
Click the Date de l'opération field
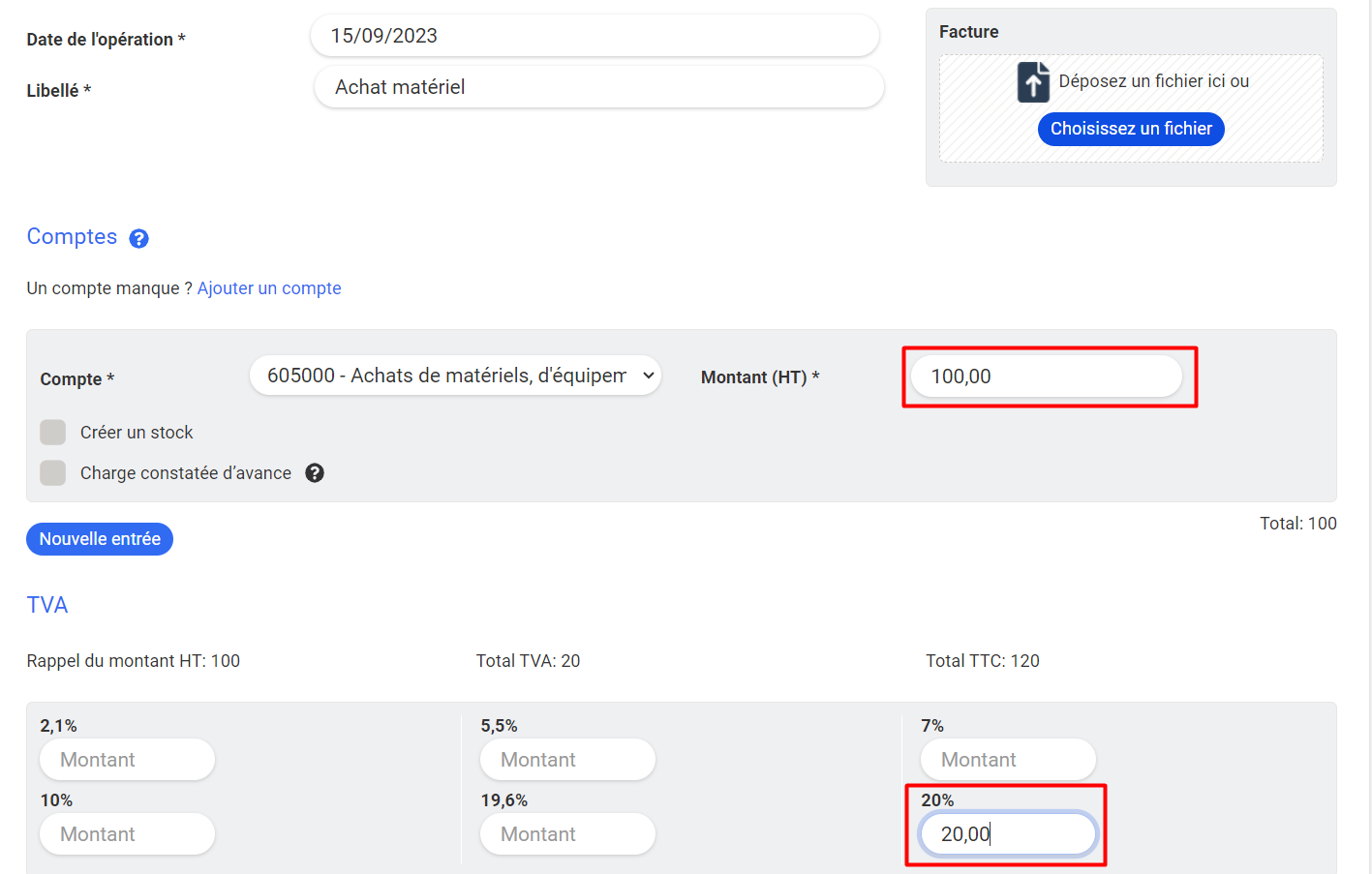(595, 36)
